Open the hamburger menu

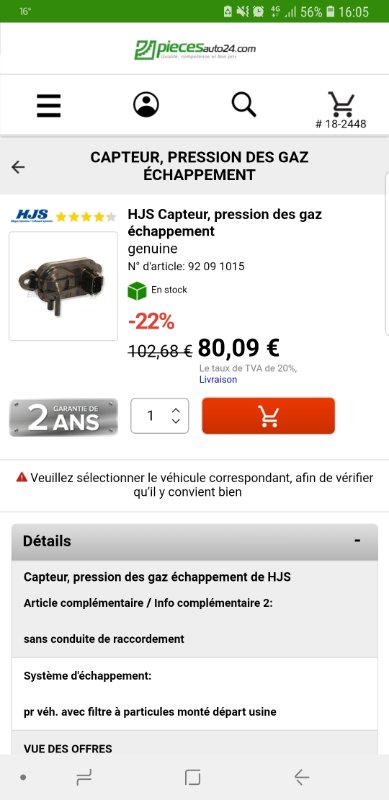49,106
